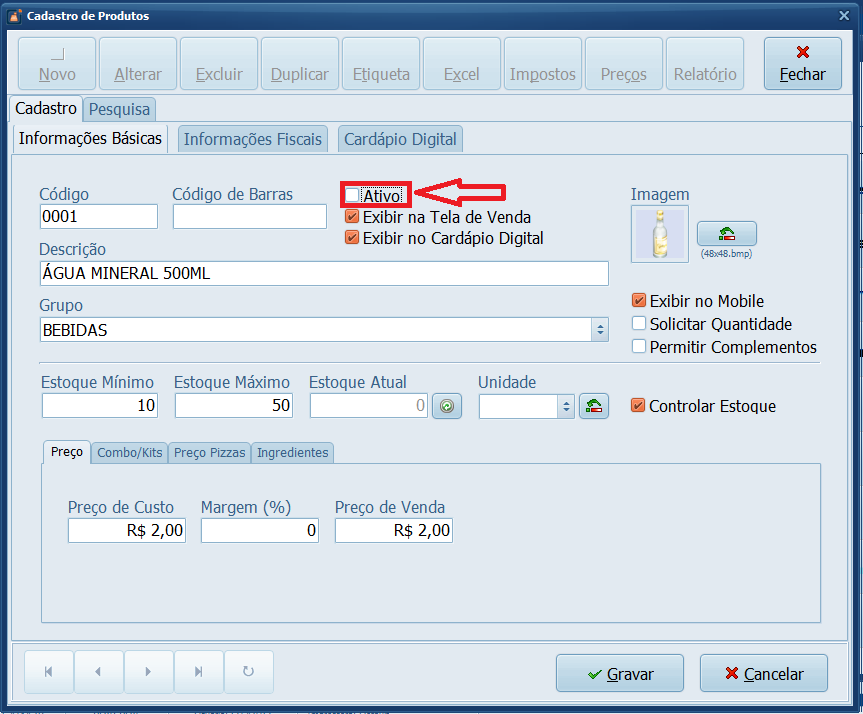Viewport: 863px width, 714px height.
Task: Go to the next record
Action: coord(148,672)
